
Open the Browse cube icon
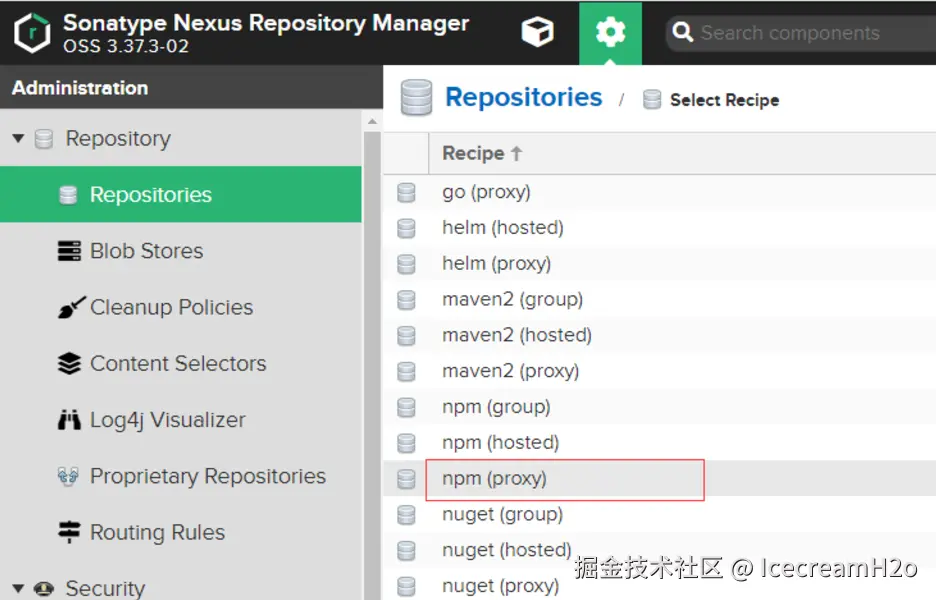(537, 32)
